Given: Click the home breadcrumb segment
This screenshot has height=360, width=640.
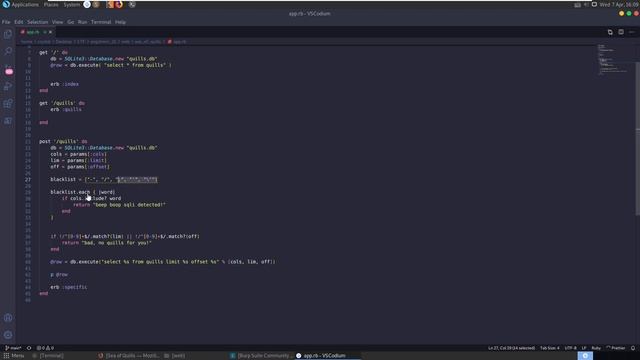Looking at the screenshot, I should [26, 42].
